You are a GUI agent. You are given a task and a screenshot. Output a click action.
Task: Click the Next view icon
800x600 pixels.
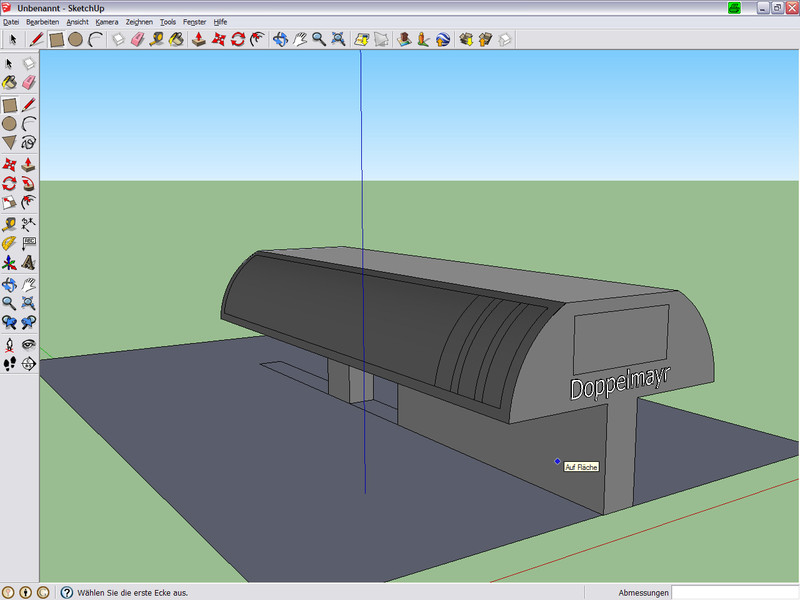point(29,322)
